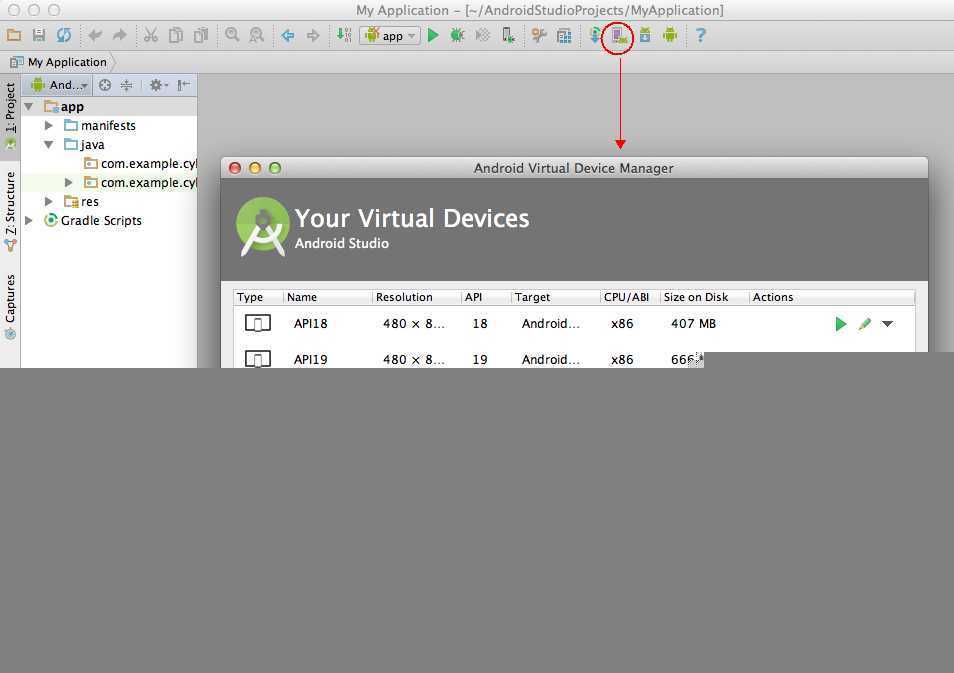Click the Save All floppy disk icon
Viewport: 954px width, 673px height.
click(x=39, y=35)
